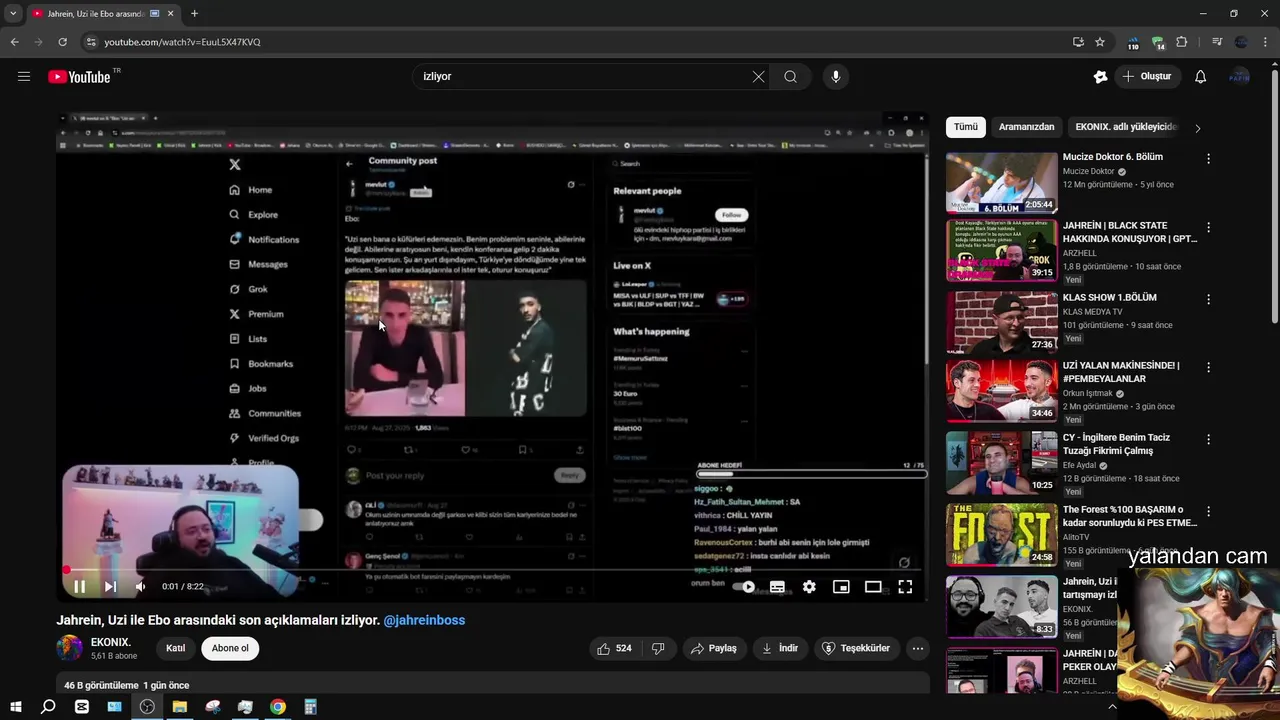1280x720 pixels.
Task: Clear the search box with the X icon
Action: (758, 77)
